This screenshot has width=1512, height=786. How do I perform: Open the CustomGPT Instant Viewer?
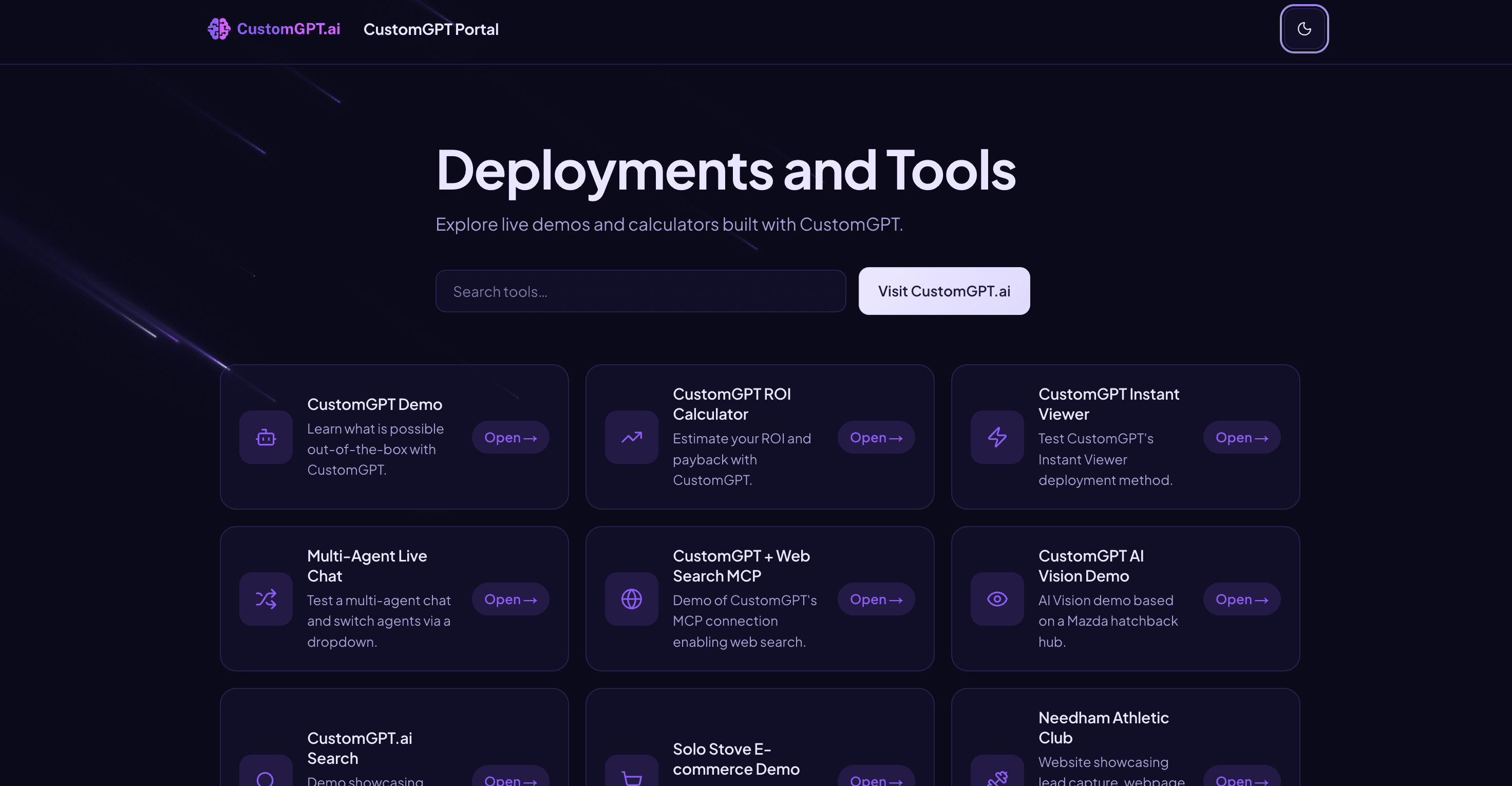point(1241,437)
